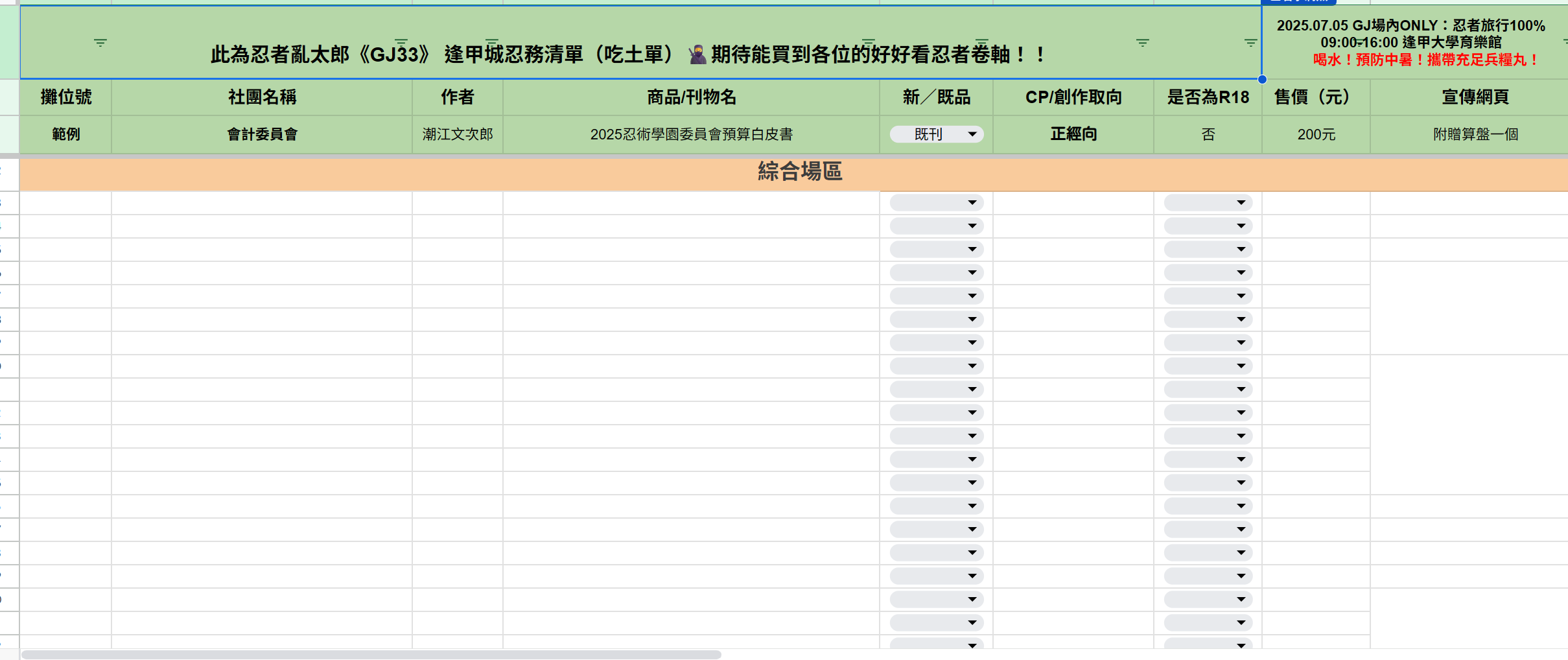Click the 潮江文次郎 author cell
The width and height of the screenshot is (1568, 660).
(x=458, y=134)
